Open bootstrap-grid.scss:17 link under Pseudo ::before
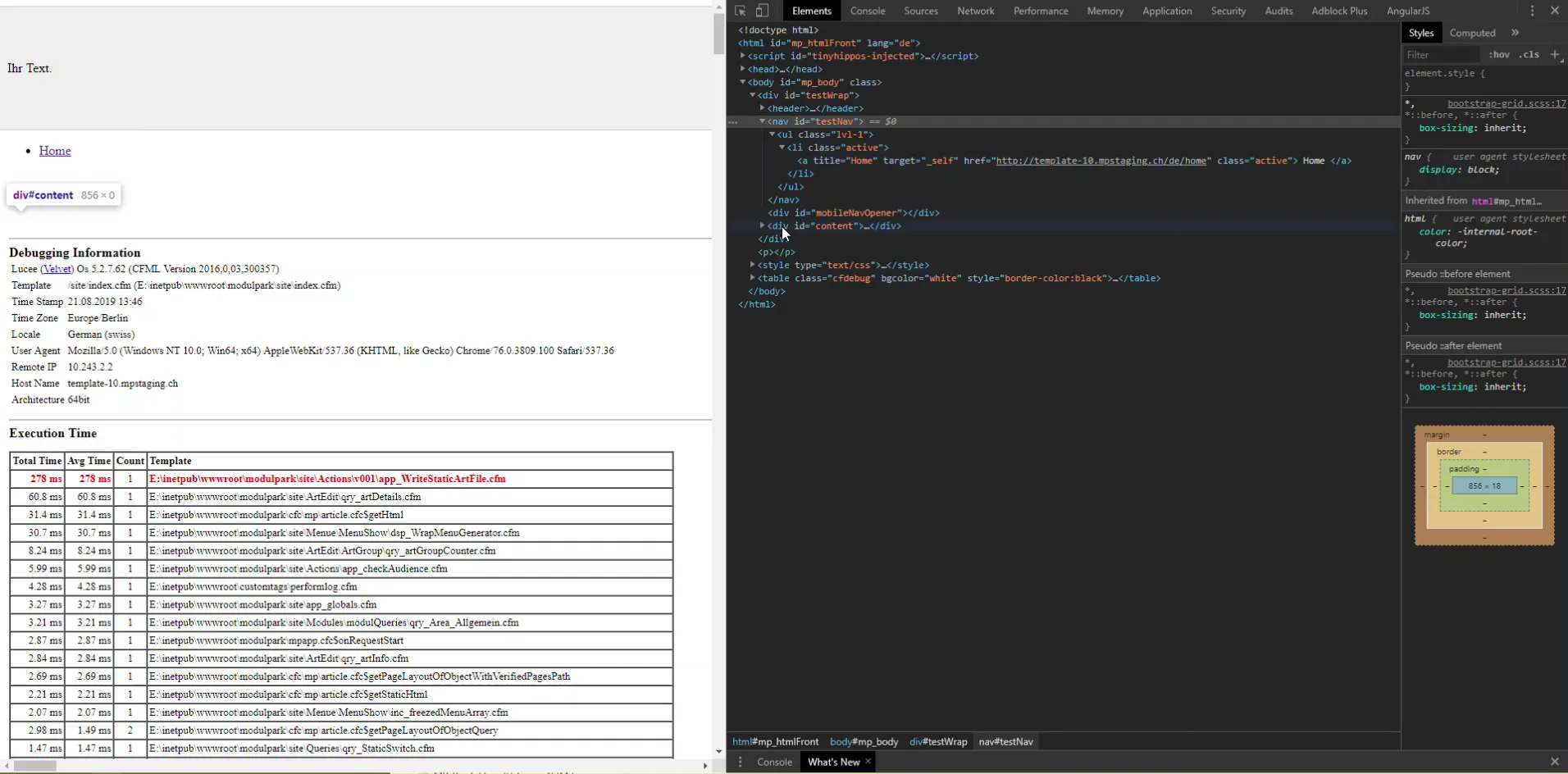This screenshot has height=774, width=1568. tap(1506, 290)
